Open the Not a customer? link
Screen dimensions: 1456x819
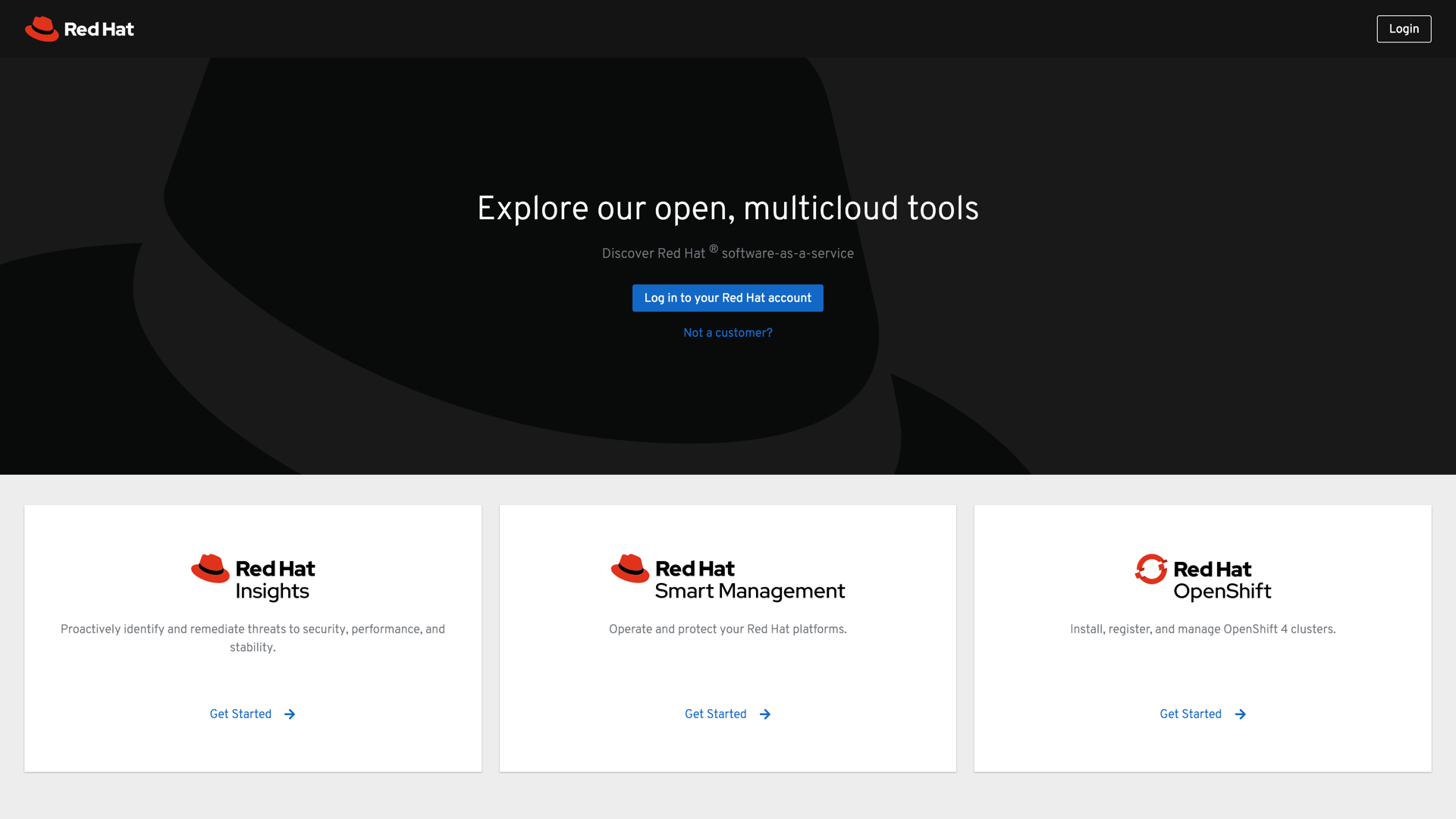coord(727,333)
